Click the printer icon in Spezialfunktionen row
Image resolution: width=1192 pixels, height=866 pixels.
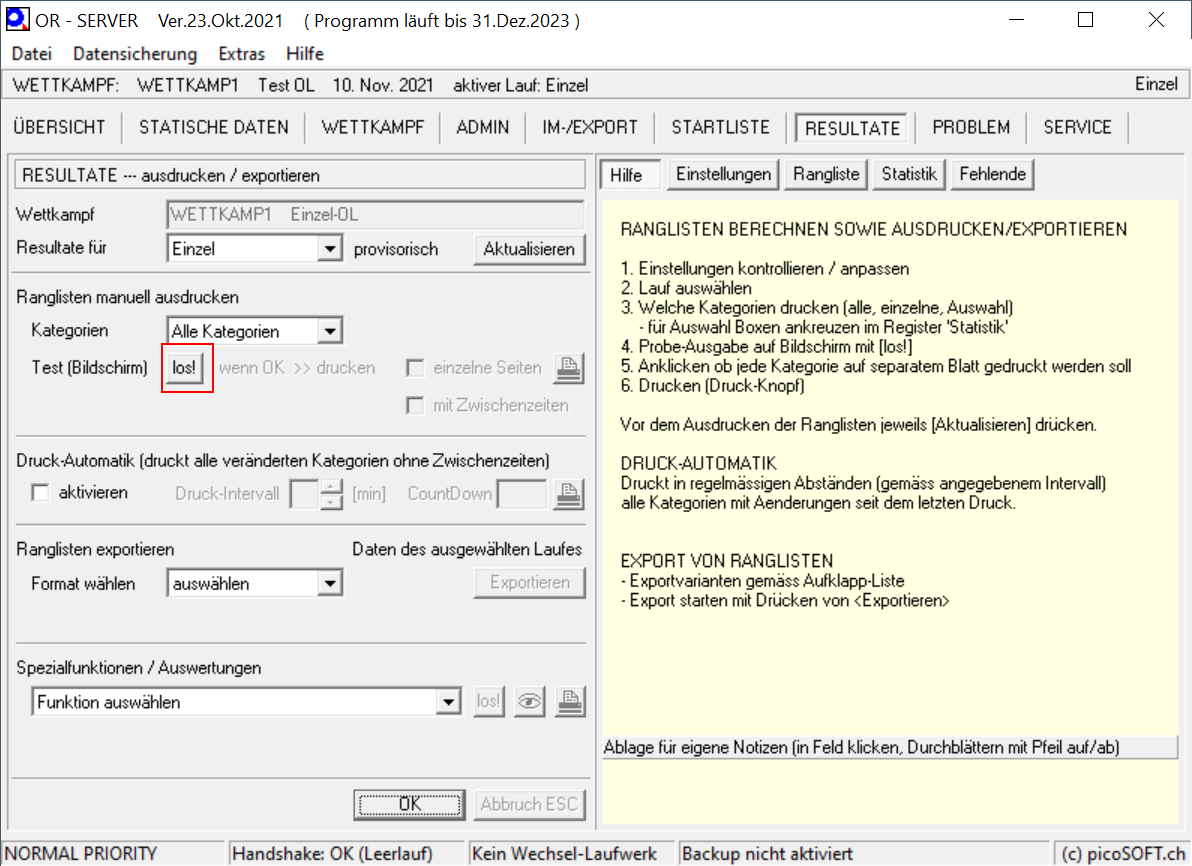click(x=568, y=702)
